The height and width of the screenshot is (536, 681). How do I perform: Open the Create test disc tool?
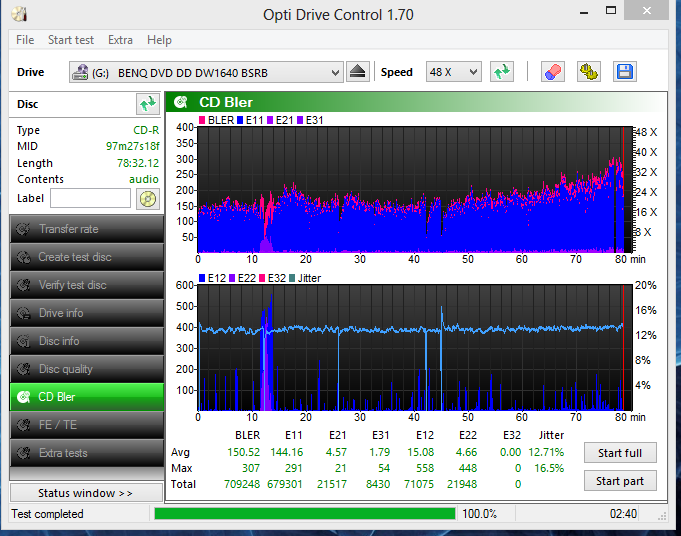coord(87,257)
